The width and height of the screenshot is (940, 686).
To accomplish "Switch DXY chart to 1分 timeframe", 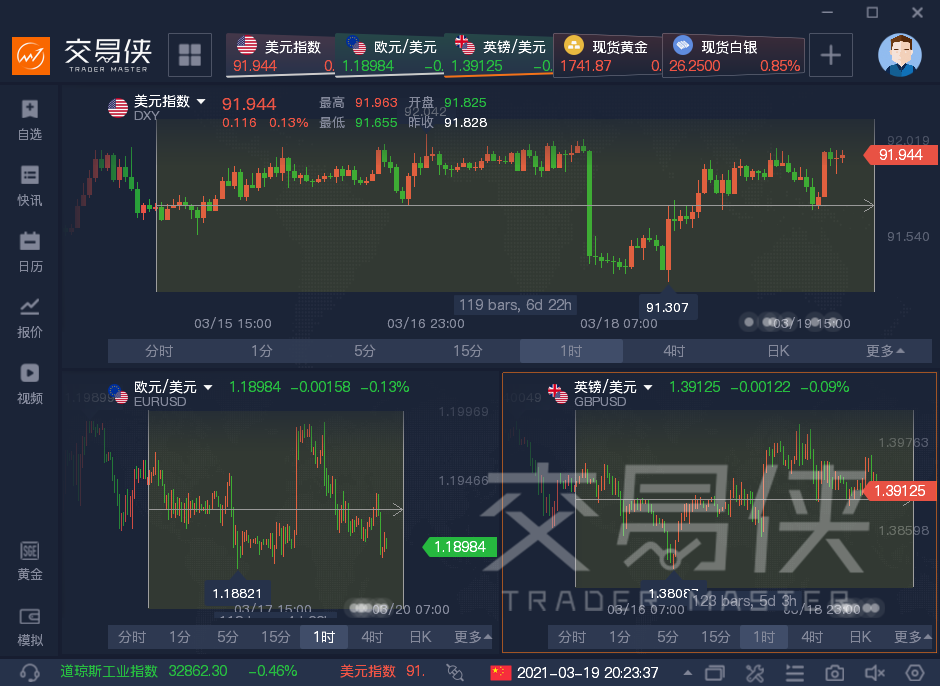I will point(262,351).
